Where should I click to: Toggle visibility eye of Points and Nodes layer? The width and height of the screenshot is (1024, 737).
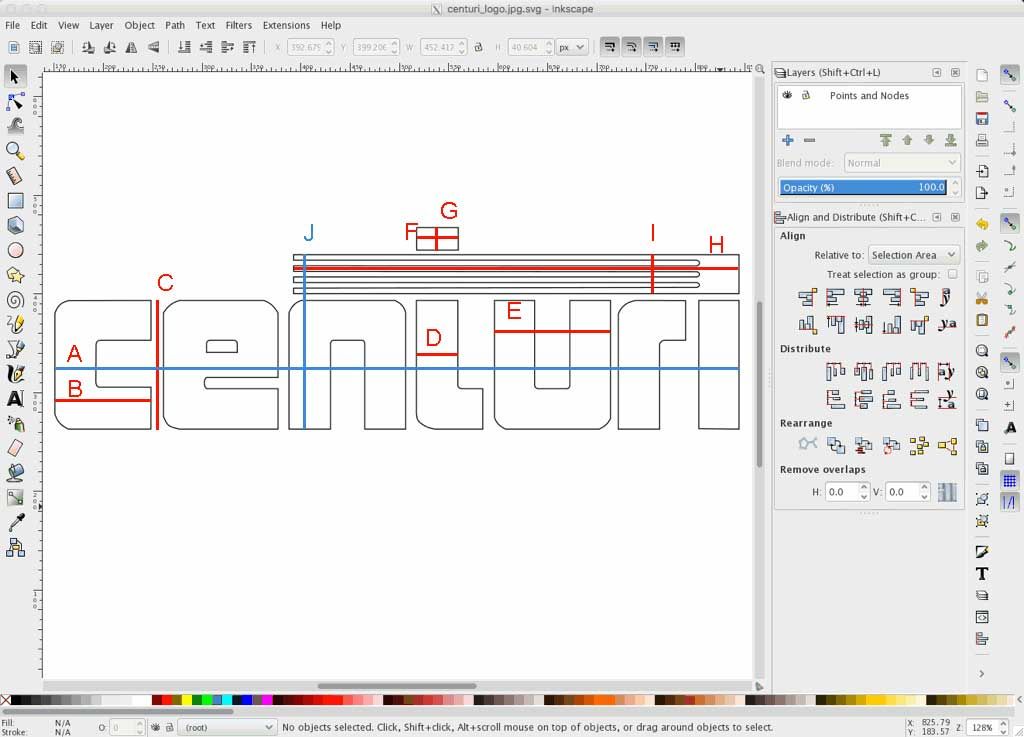point(788,96)
